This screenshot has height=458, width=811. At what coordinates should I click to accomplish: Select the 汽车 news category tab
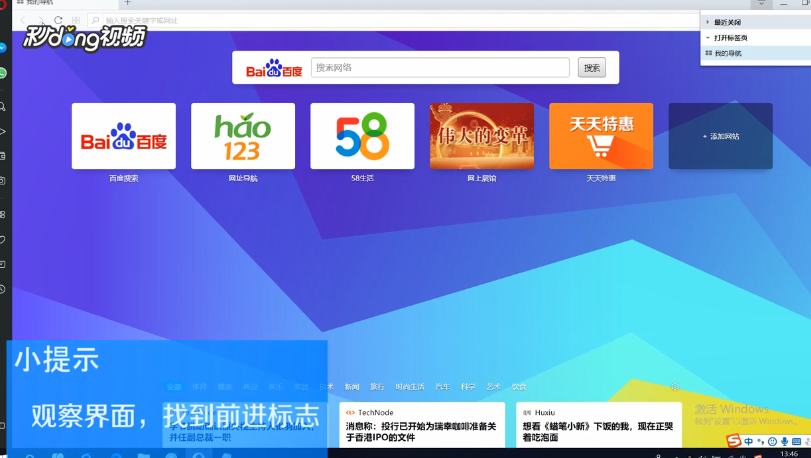click(442, 387)
